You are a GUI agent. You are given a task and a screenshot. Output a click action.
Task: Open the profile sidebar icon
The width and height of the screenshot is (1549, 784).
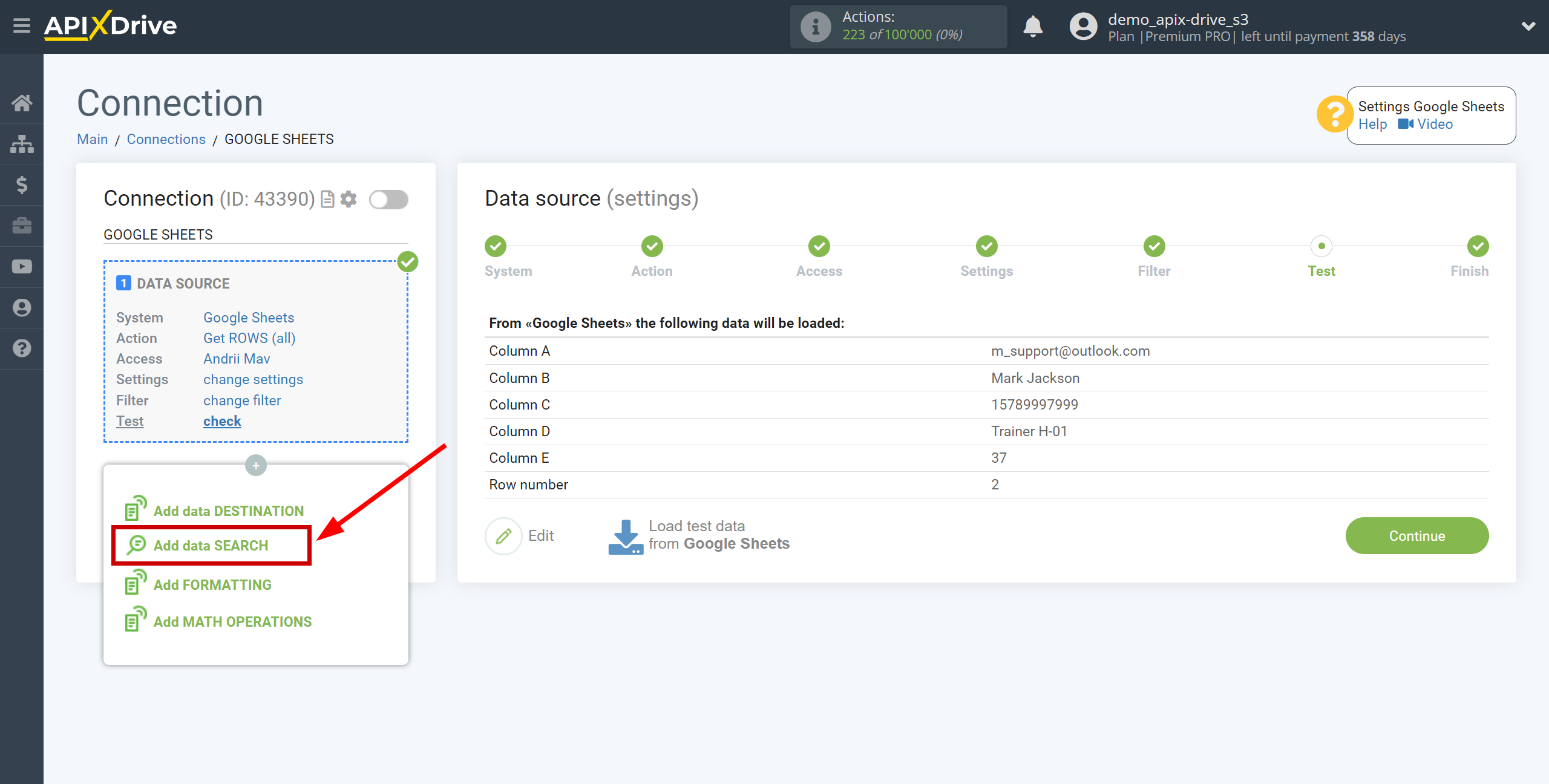[x=22, y=308]
